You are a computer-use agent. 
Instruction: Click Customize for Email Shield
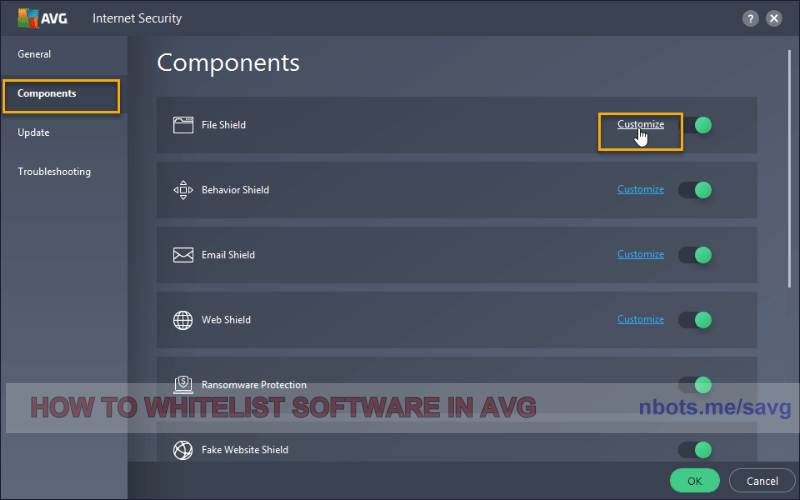(x=640, y=254)
